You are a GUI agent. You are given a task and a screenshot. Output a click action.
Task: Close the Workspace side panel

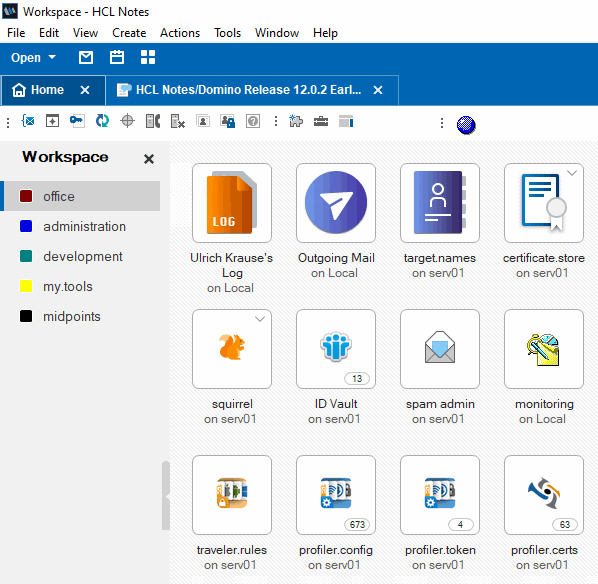(149, 159)
